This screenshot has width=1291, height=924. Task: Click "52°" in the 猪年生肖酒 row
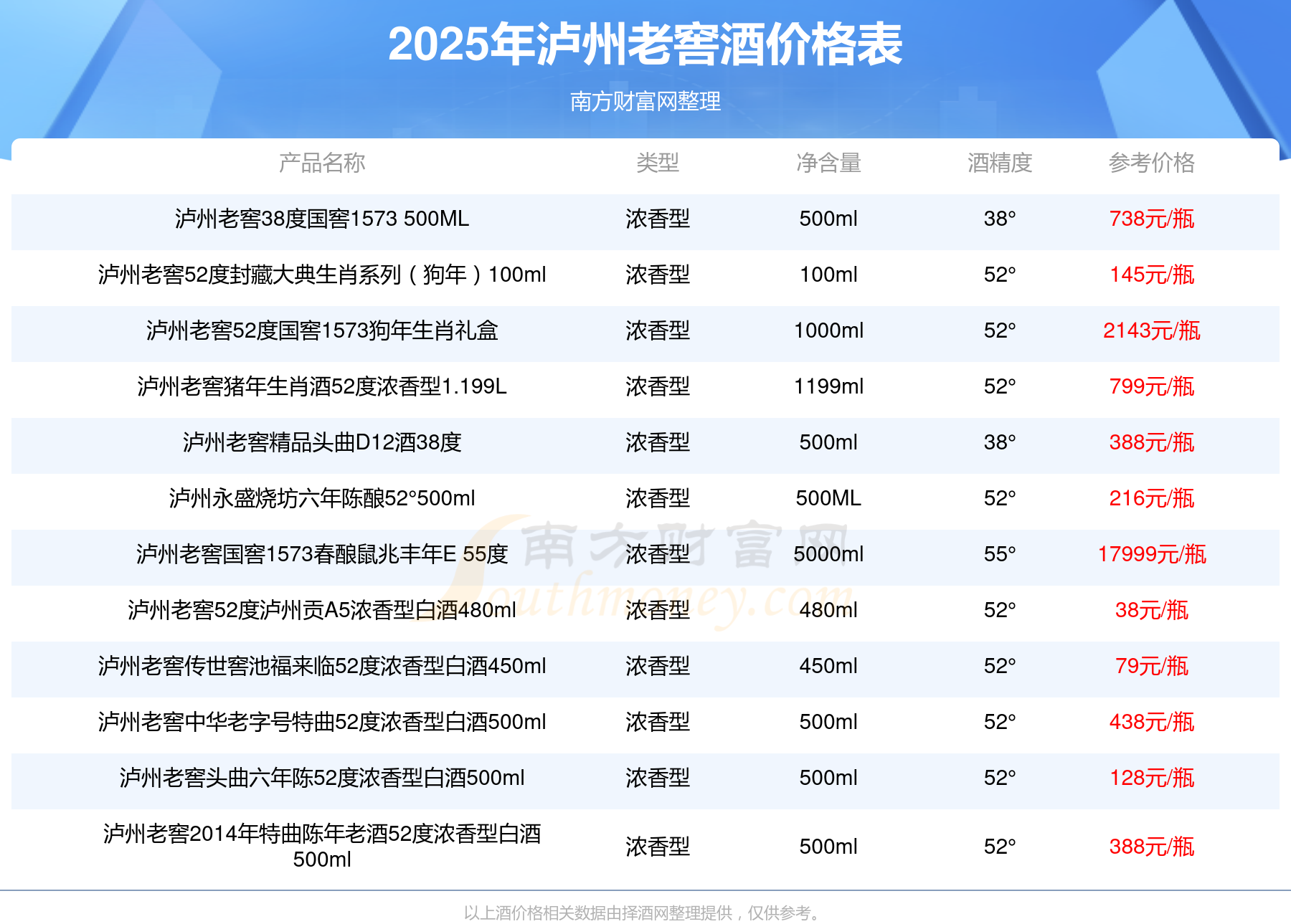click(1000, 386)
